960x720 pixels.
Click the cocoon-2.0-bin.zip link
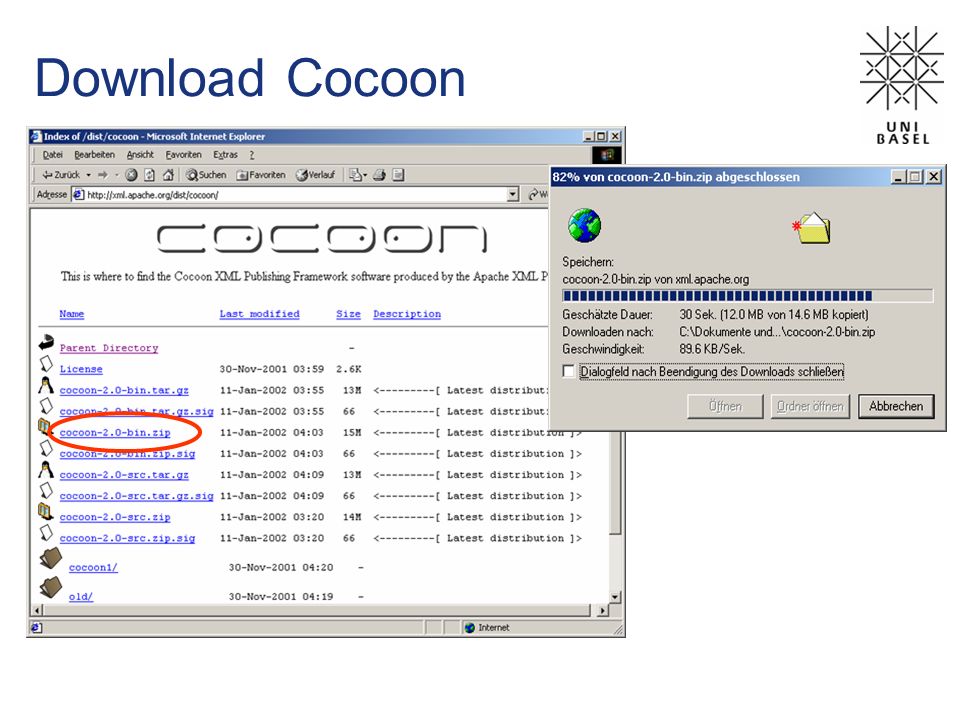click(x=115, y=433)
